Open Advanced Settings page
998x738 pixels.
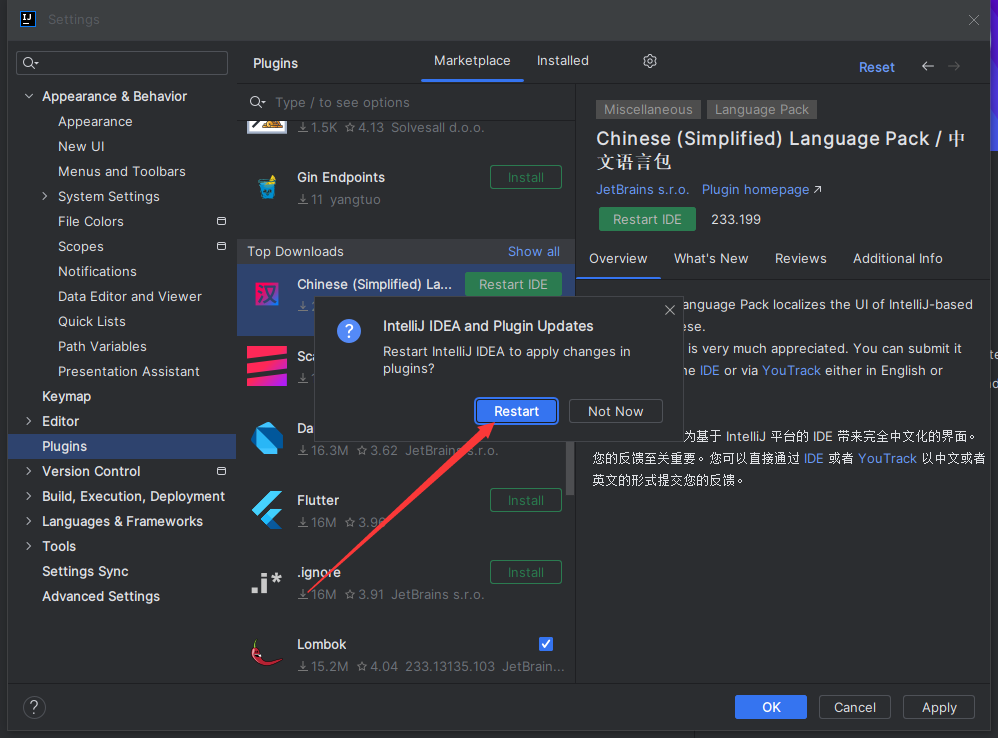101,596
